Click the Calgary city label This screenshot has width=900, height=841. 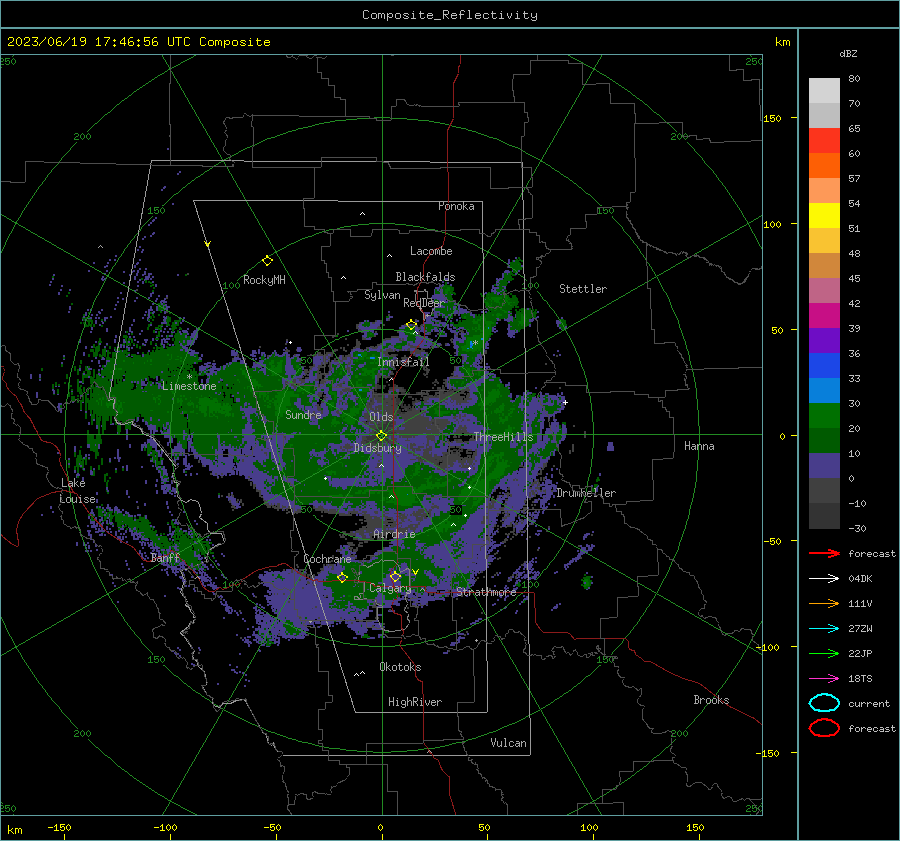390,588
